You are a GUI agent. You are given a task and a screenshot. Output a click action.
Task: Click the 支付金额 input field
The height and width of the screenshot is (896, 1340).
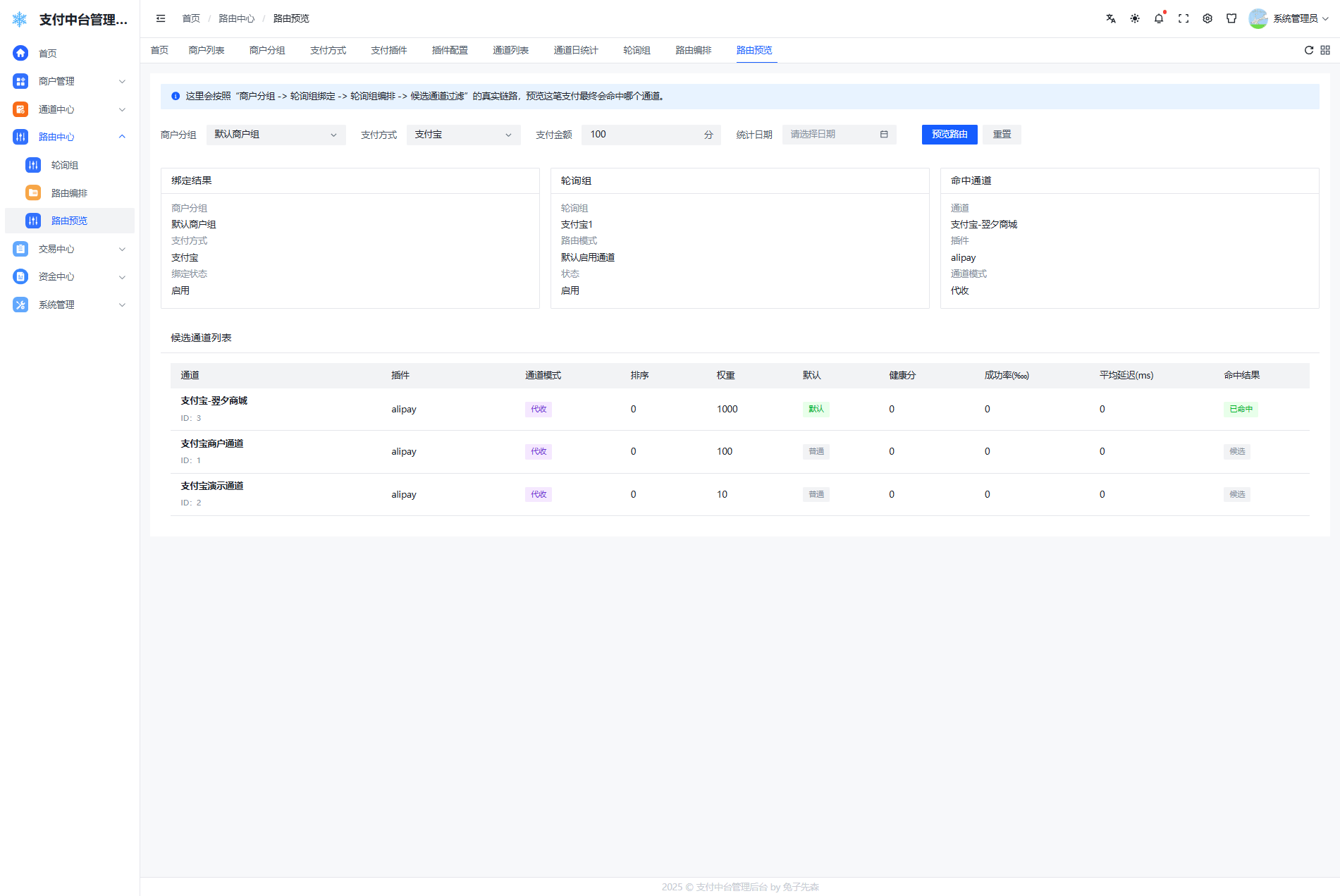point(641,135)
